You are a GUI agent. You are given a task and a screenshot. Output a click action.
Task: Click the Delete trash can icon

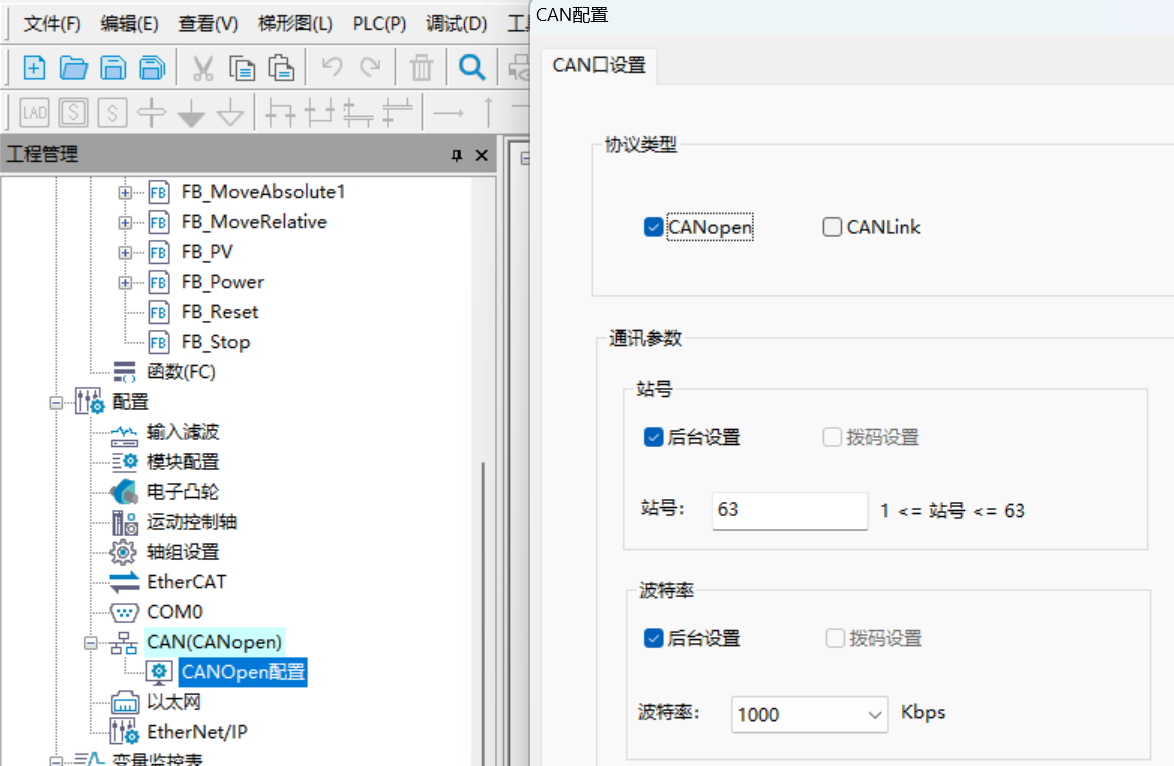(421, 67)
